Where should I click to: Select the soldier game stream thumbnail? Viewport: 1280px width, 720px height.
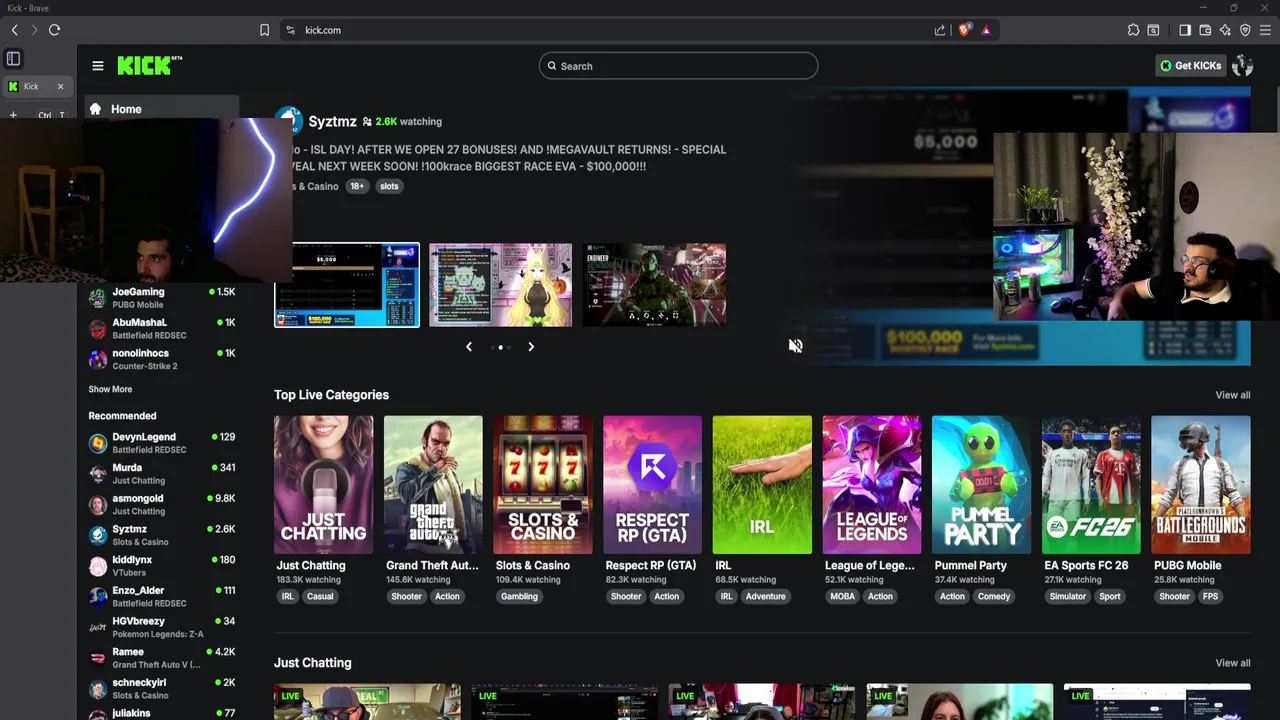(654, 285)
